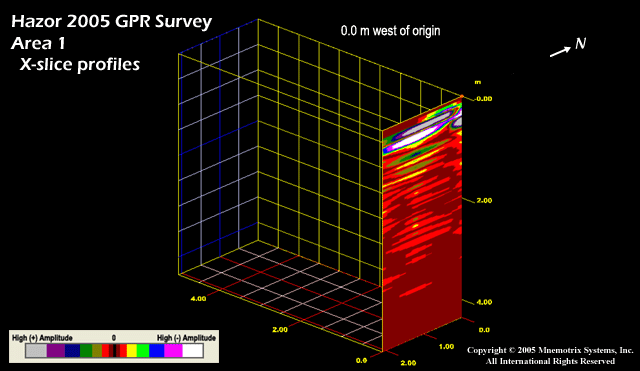Click the '0' center label in legend

(x=114, y=338)
